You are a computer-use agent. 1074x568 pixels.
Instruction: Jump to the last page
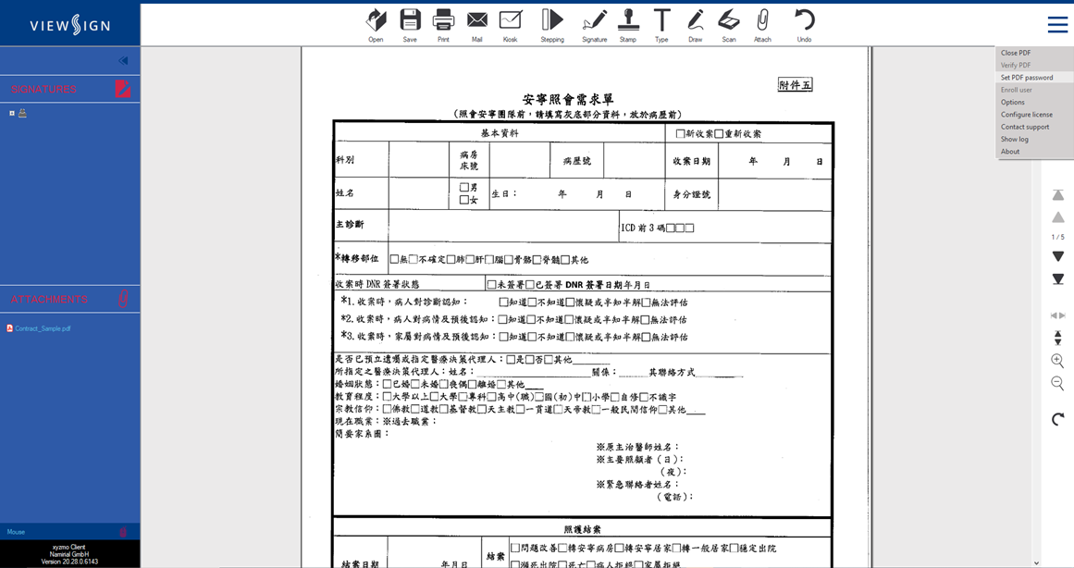click(x=1058, y=279)
